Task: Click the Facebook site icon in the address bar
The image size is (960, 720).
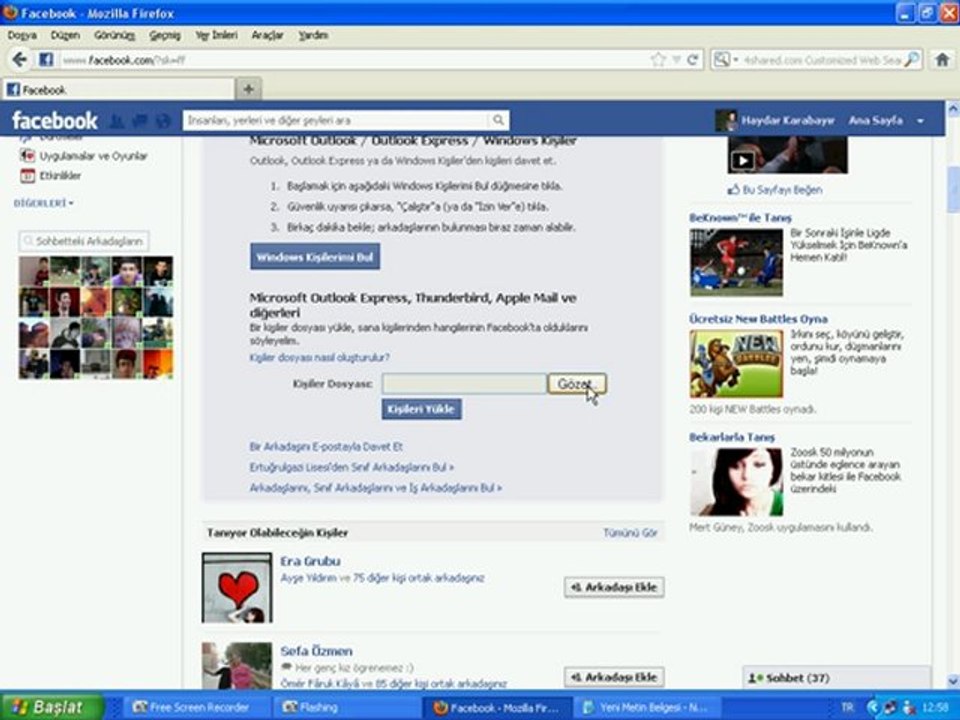Action: 46,59
